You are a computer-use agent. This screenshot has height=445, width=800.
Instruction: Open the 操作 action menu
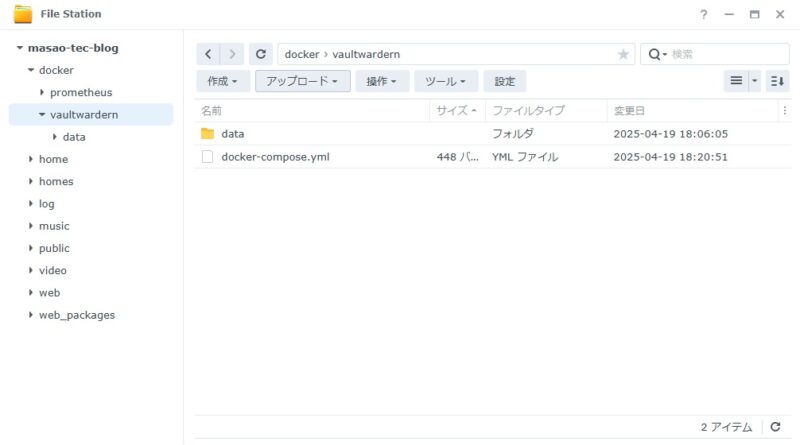pos(382,81)
